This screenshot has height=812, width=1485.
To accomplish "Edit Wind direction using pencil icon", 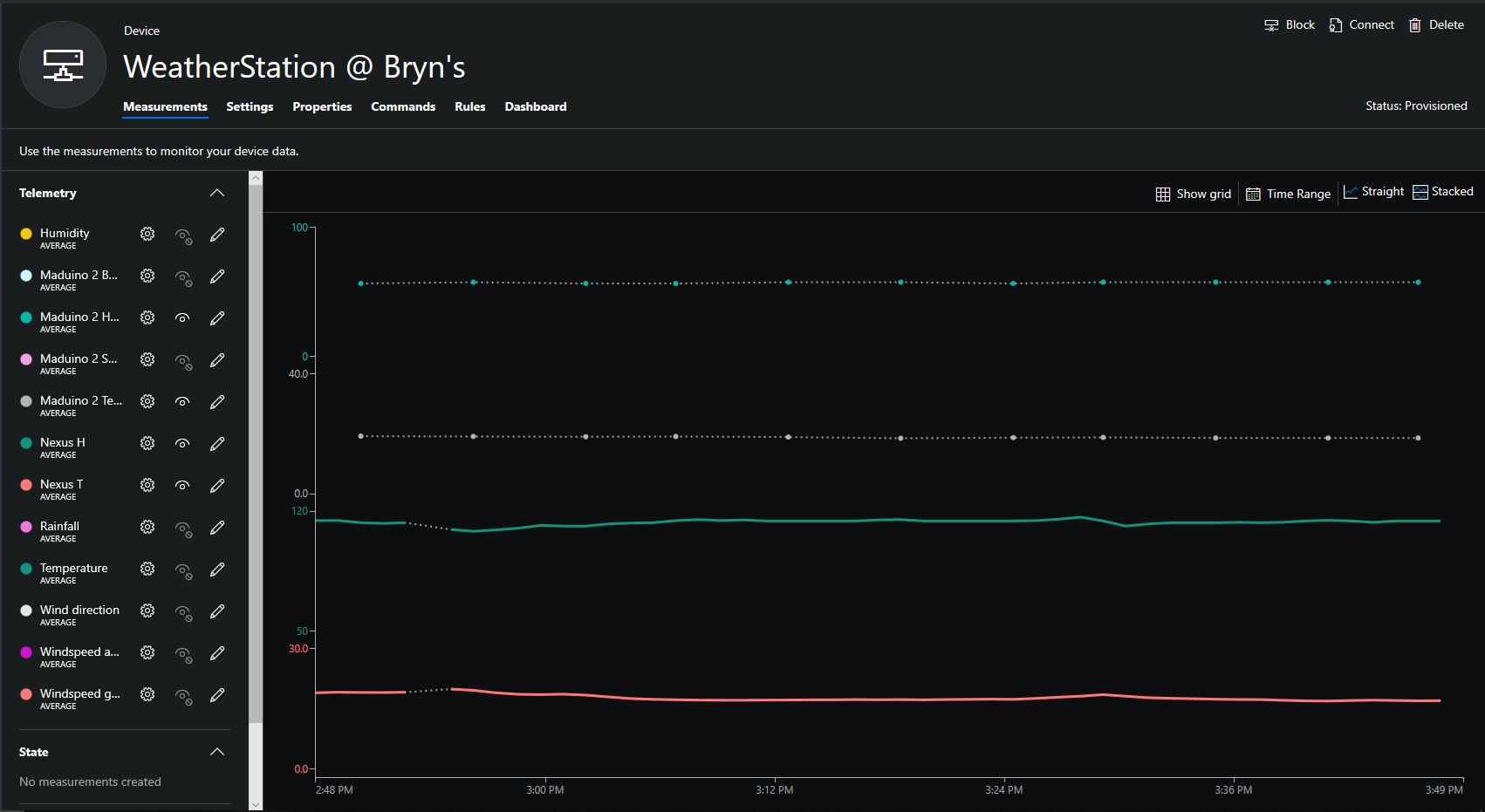I will click(217, 611).
